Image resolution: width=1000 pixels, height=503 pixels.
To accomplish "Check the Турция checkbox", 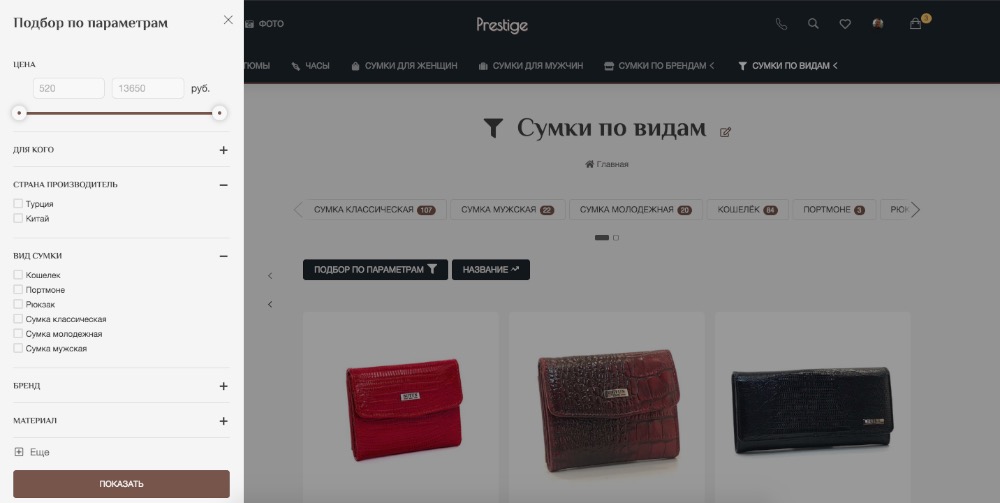I will coord(18,203).
